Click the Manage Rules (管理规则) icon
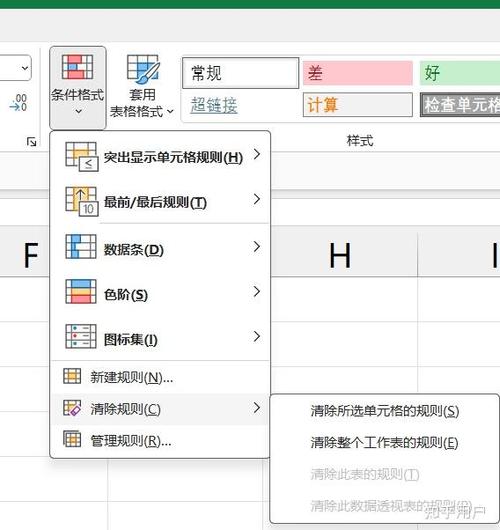The height and width of the screenshot is (530, 500). tap(72, 439)
